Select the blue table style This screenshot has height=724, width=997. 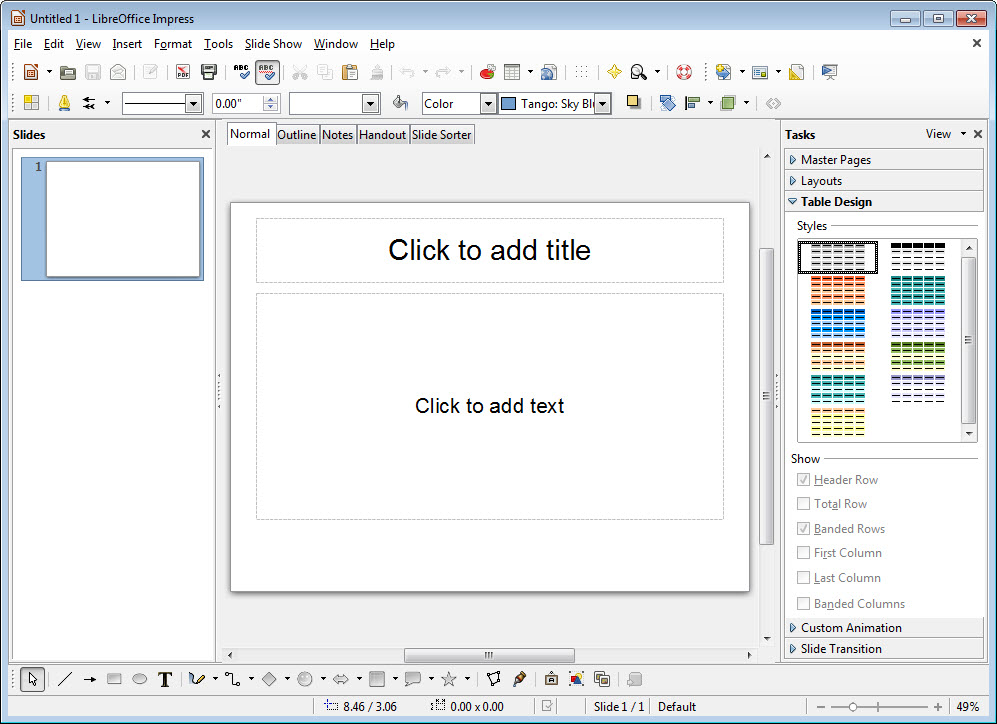(837, 323)
